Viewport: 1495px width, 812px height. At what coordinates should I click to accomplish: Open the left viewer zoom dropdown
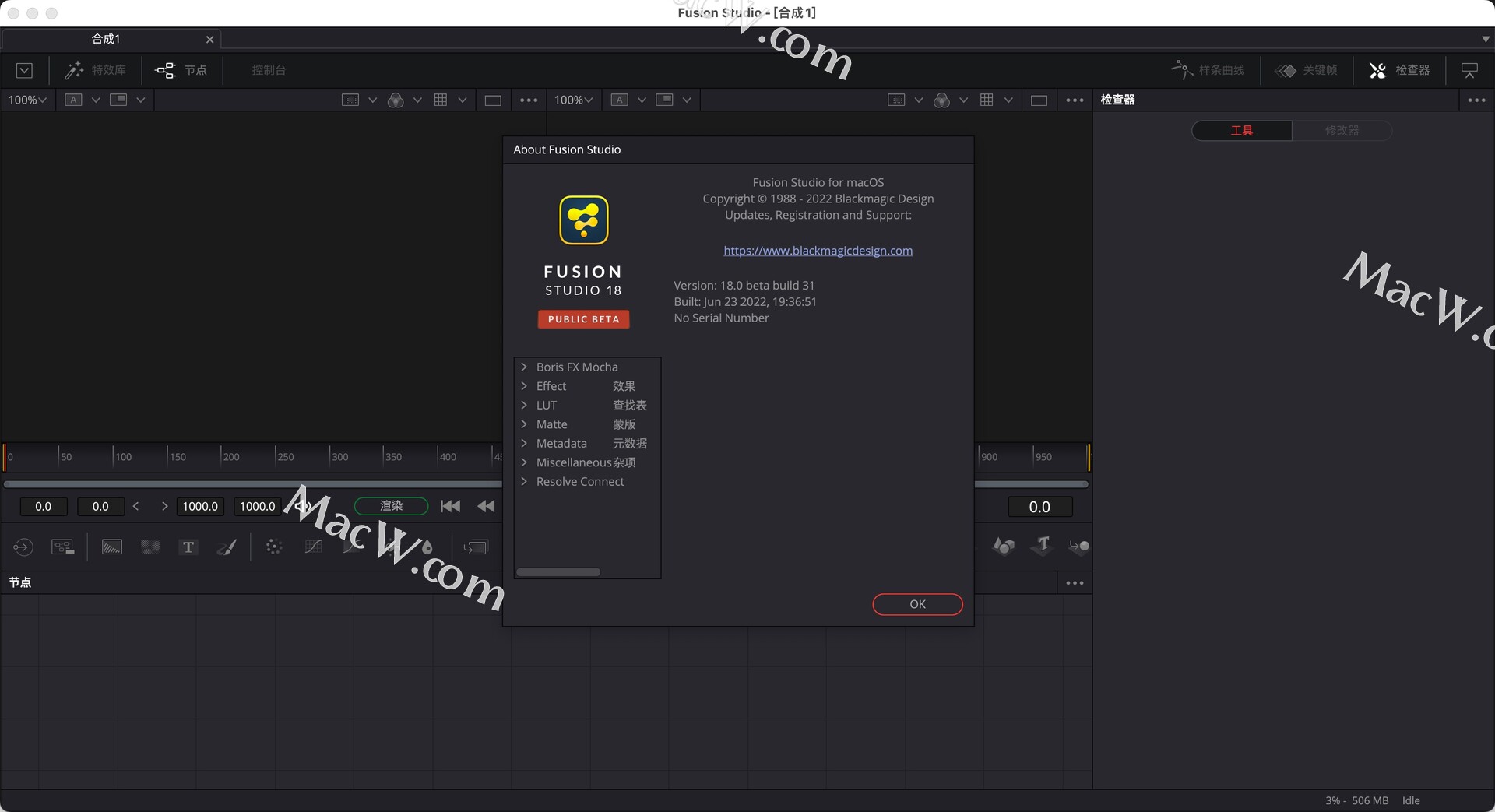coord(26,100)
